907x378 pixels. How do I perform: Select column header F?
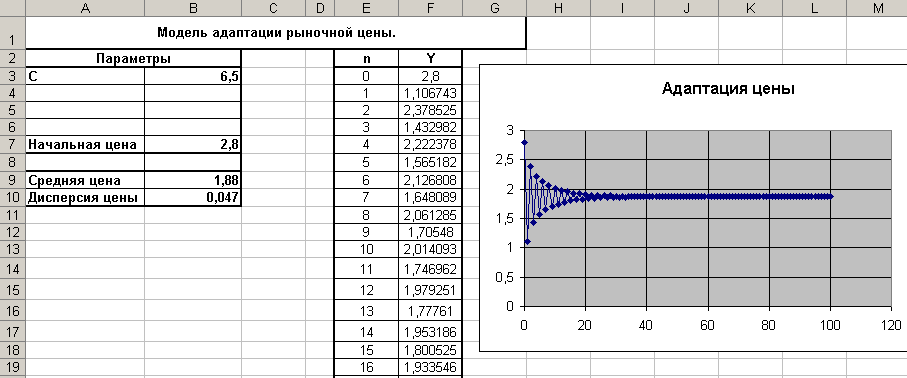tap(430, 8)
